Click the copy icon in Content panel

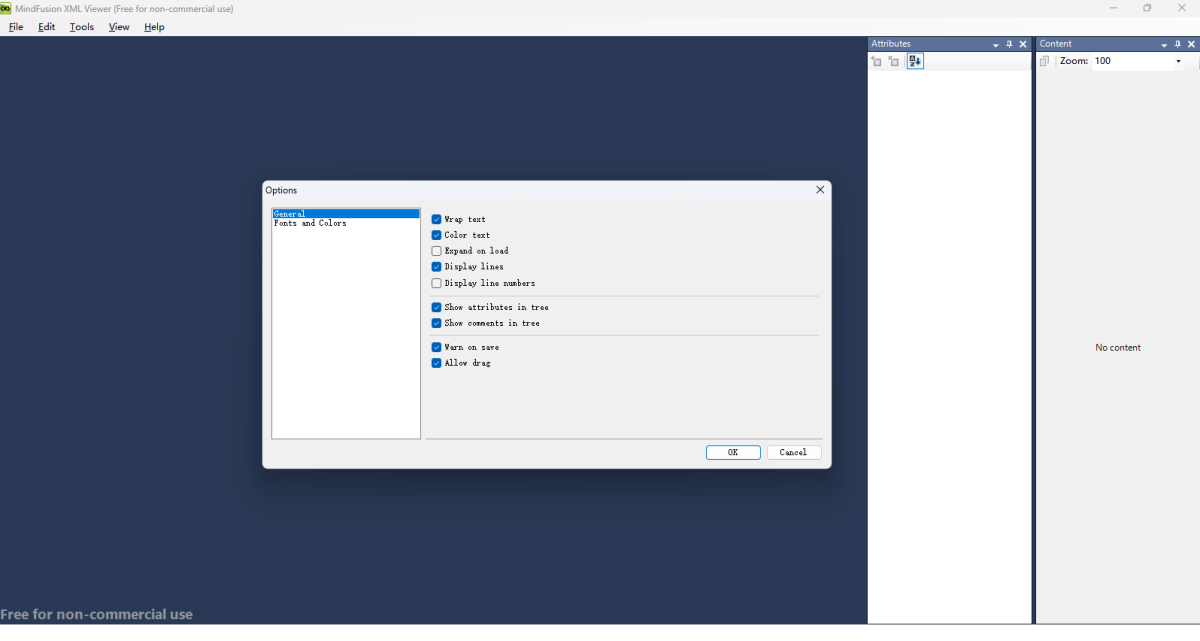click(1045, 61)
